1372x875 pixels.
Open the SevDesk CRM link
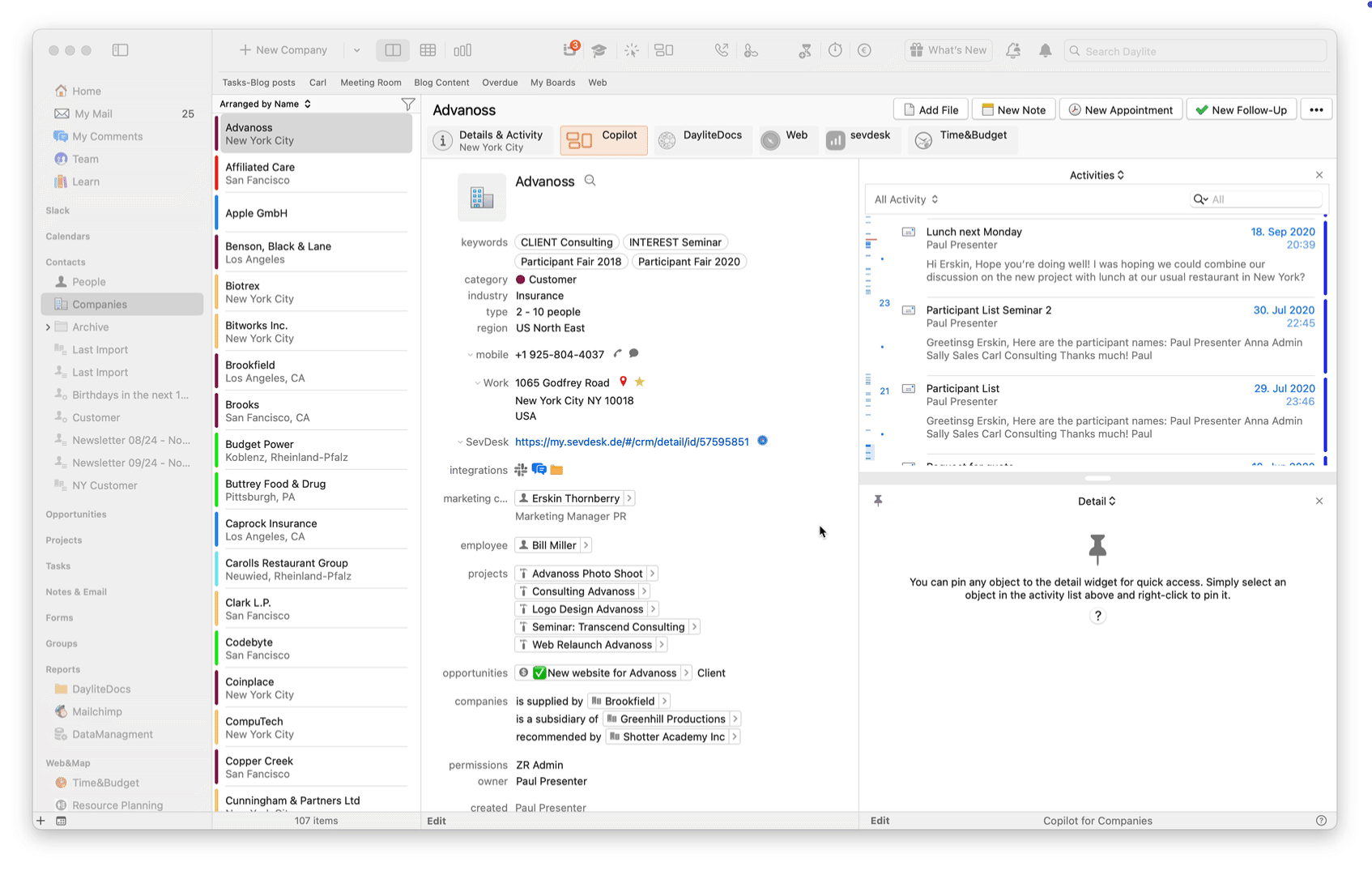632,442
